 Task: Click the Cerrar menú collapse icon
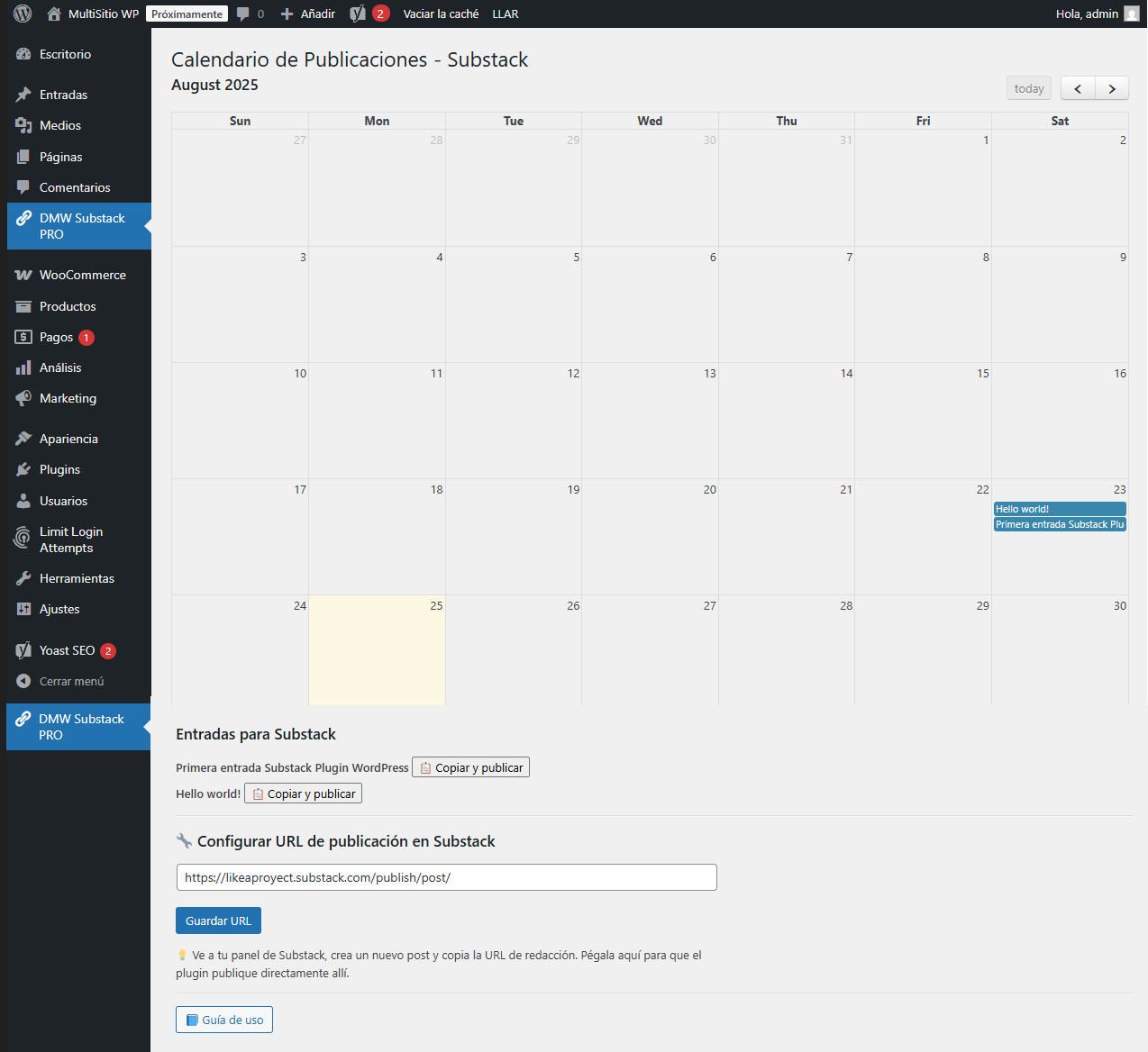click(23, 681)
